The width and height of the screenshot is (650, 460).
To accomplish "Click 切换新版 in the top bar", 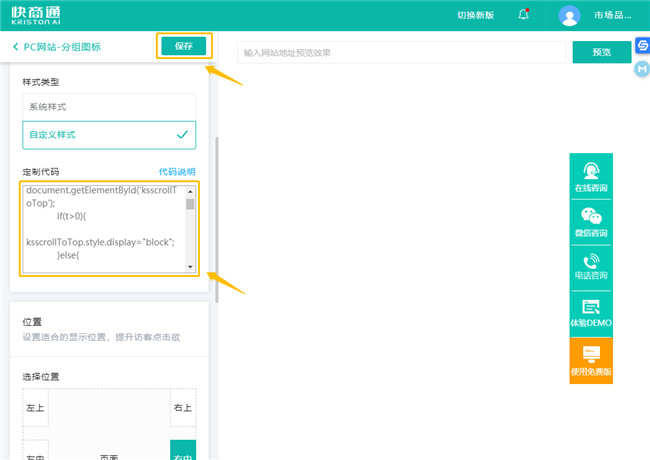I will 475,16.
